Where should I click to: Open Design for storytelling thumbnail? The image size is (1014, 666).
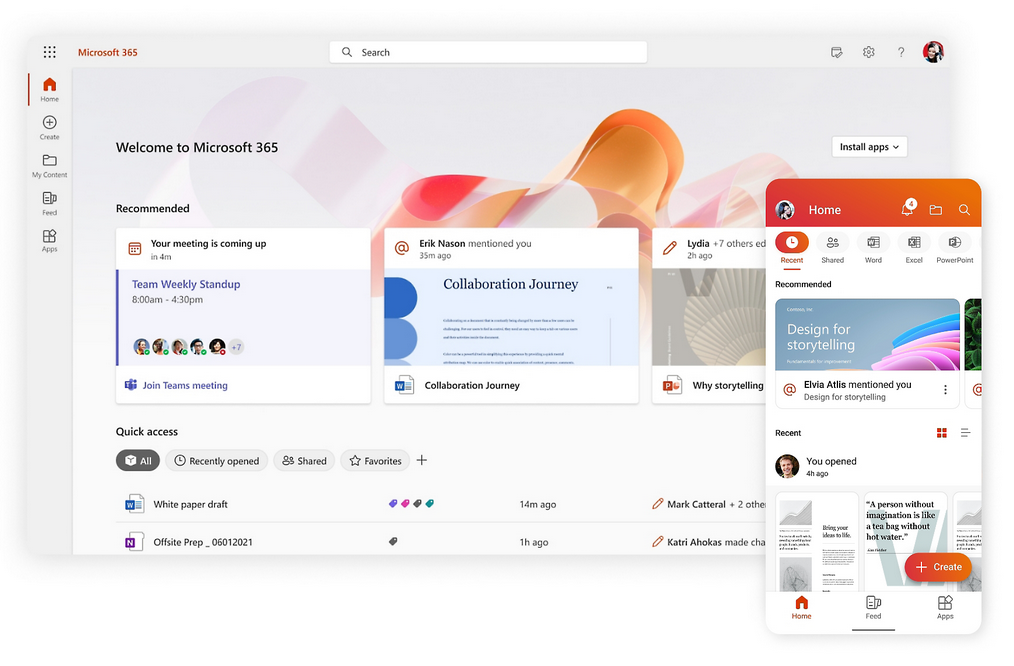point(867,334)
